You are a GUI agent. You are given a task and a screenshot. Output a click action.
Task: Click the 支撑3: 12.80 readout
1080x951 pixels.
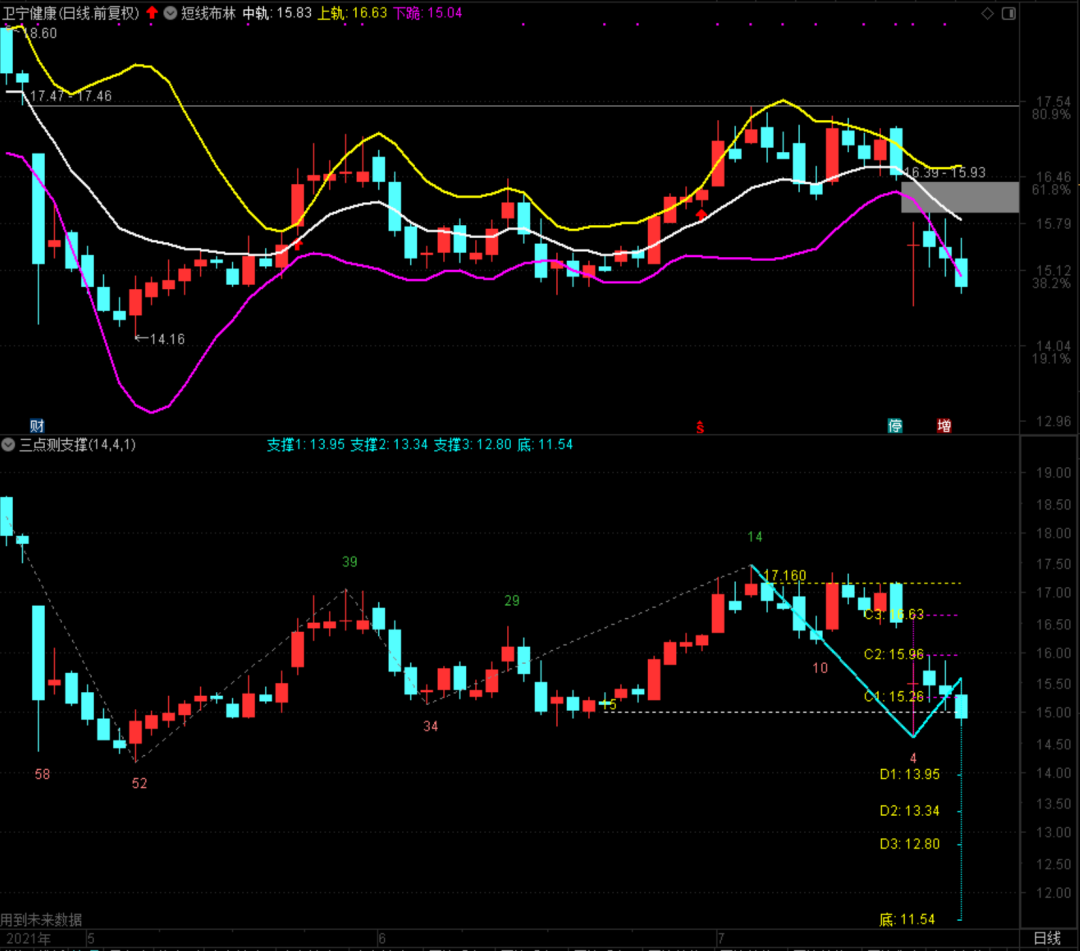coord(472,445)
